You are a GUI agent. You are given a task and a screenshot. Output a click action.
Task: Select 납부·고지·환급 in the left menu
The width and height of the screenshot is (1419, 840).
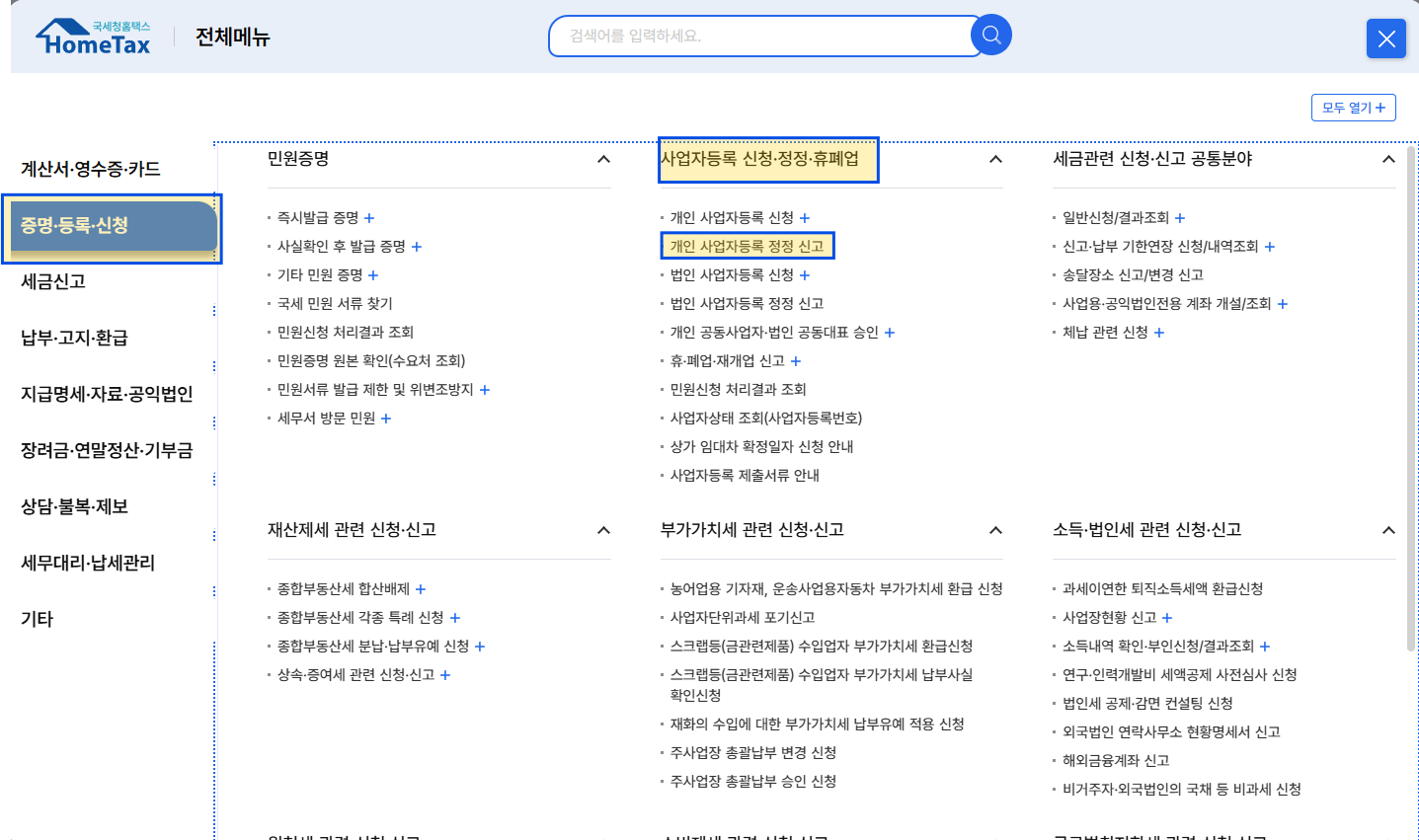74,338
